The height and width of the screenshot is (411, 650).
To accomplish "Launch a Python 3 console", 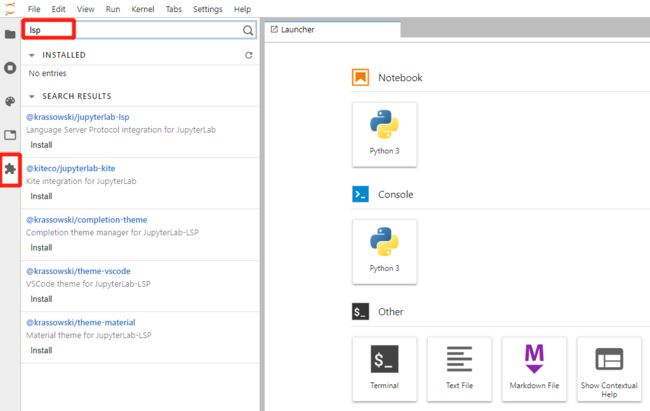I will 384,252.
